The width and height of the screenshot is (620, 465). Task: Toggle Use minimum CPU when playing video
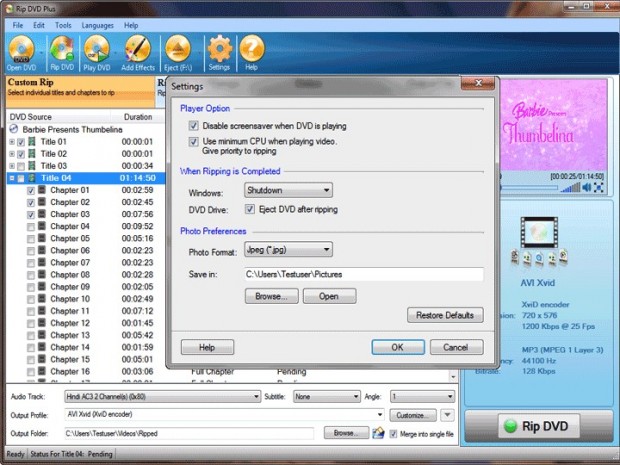[x=193, y=142]
